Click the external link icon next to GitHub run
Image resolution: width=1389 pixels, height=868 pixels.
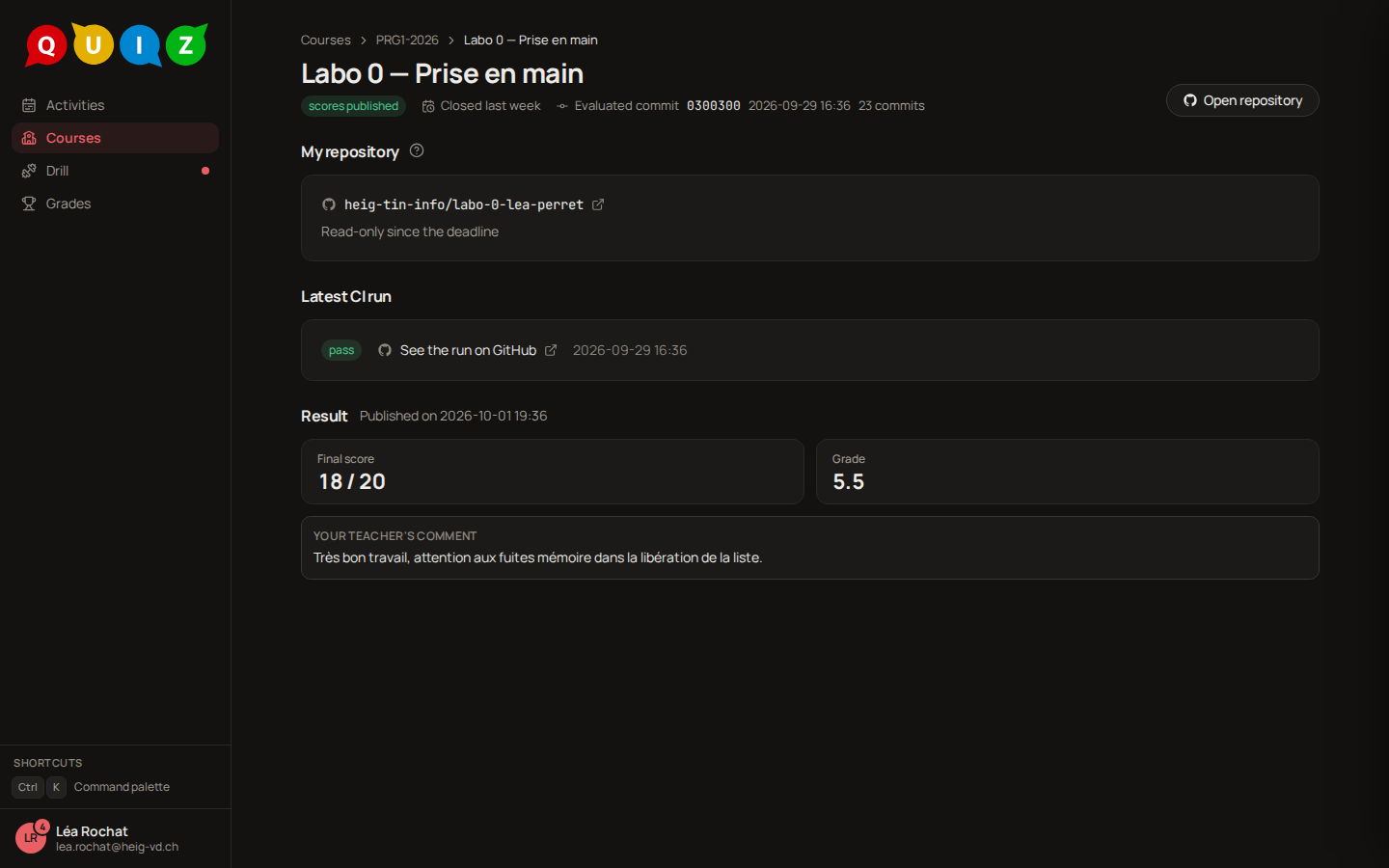(x=551, y=350)
